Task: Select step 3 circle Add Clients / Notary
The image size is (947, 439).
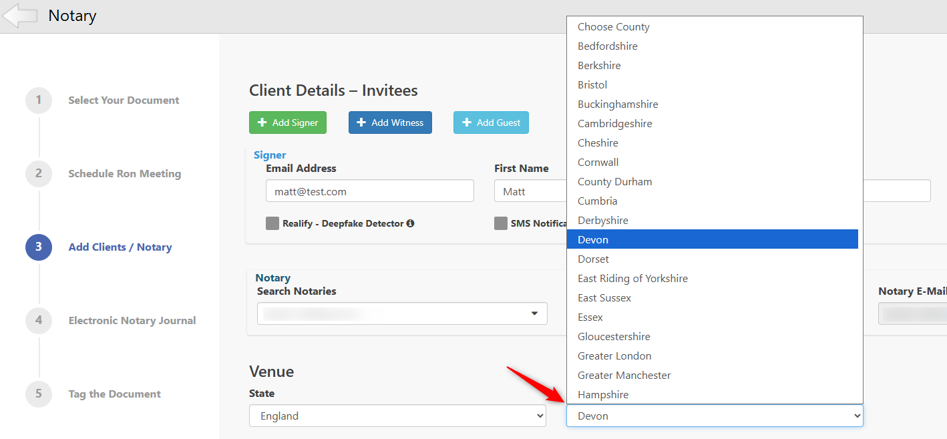Action: tap(39, 247)
